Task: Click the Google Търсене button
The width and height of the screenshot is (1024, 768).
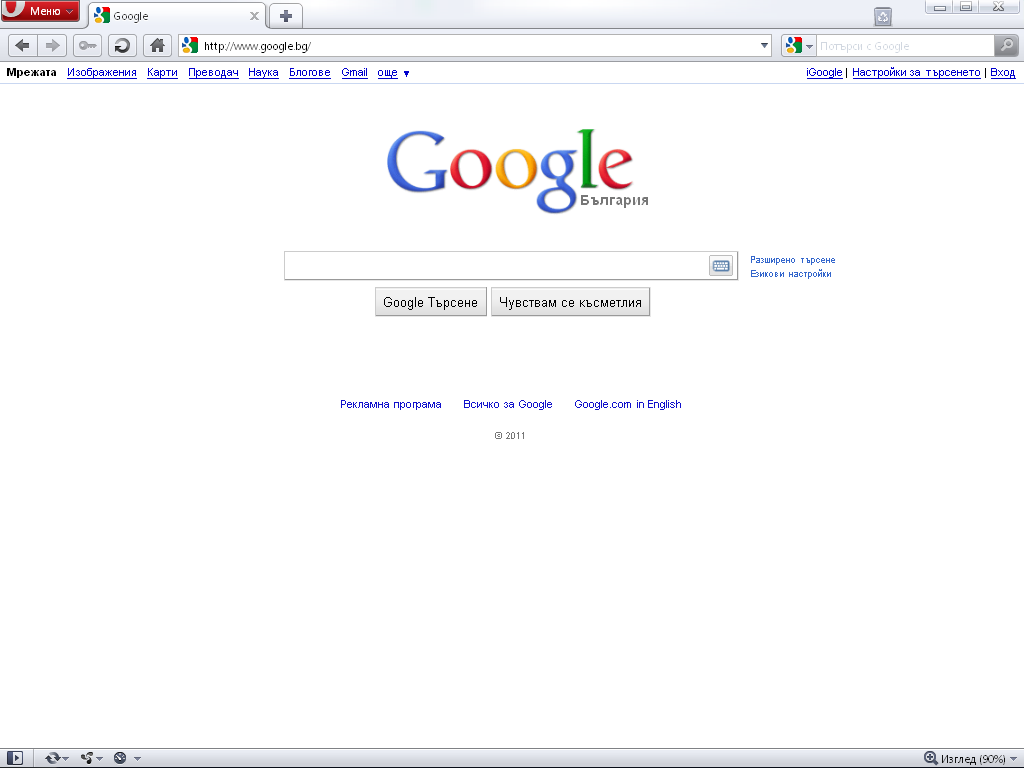Action: 430,302
